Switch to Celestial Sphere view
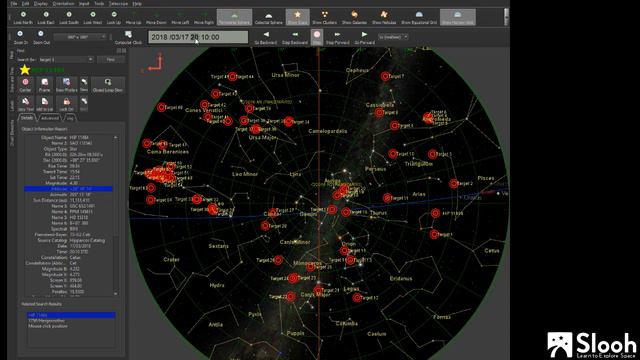This screenshot has width=640, height=360. coord(268,17)
